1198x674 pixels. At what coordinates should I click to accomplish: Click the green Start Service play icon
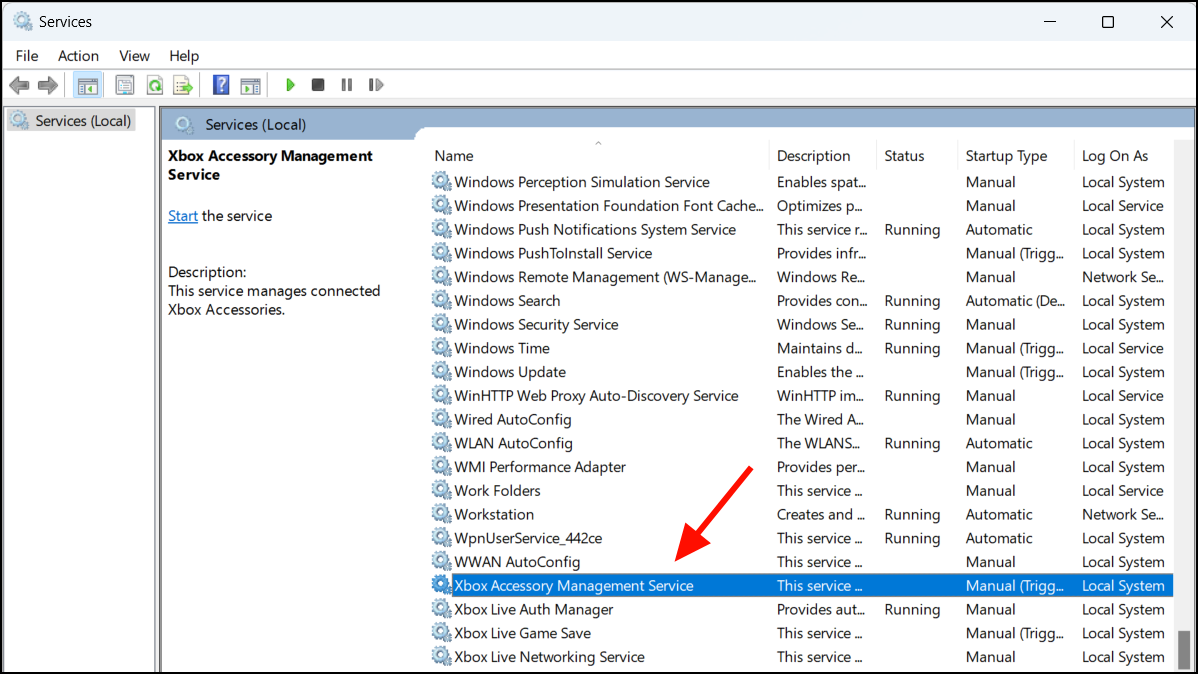click(290, 85)
